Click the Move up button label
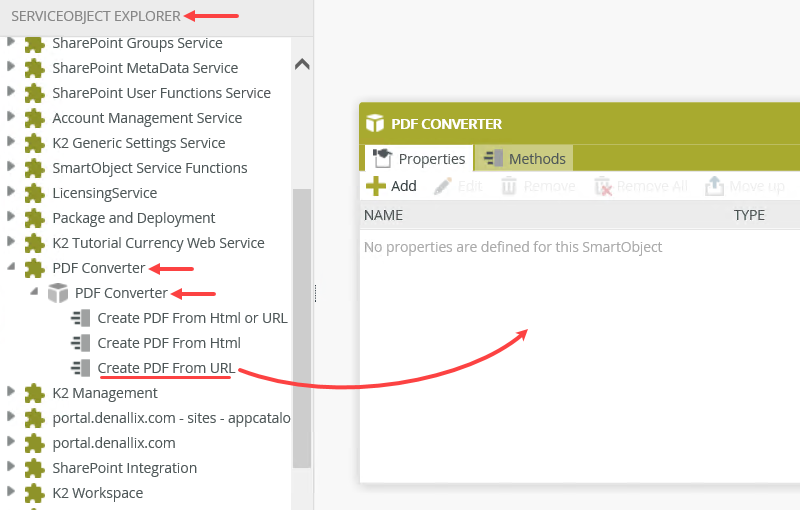This screenshot has width=800, height=510. point(757,186)
